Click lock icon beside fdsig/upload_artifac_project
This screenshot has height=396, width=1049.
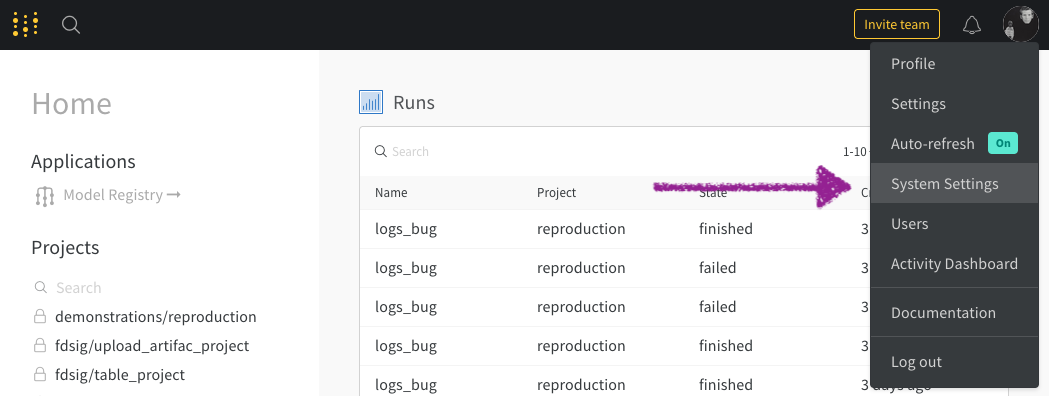tap(40, 345)
